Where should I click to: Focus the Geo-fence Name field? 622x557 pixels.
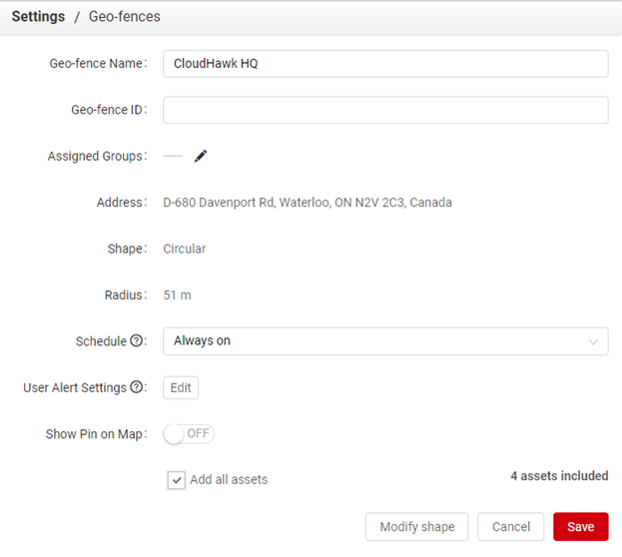coord(385,64)
